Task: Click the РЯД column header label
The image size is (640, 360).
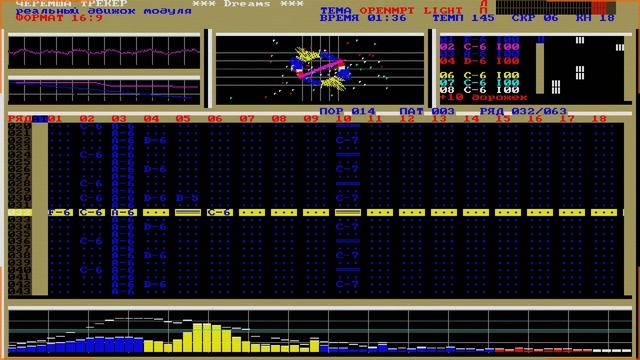Action: pyautogui.click(x=20, y=119)
